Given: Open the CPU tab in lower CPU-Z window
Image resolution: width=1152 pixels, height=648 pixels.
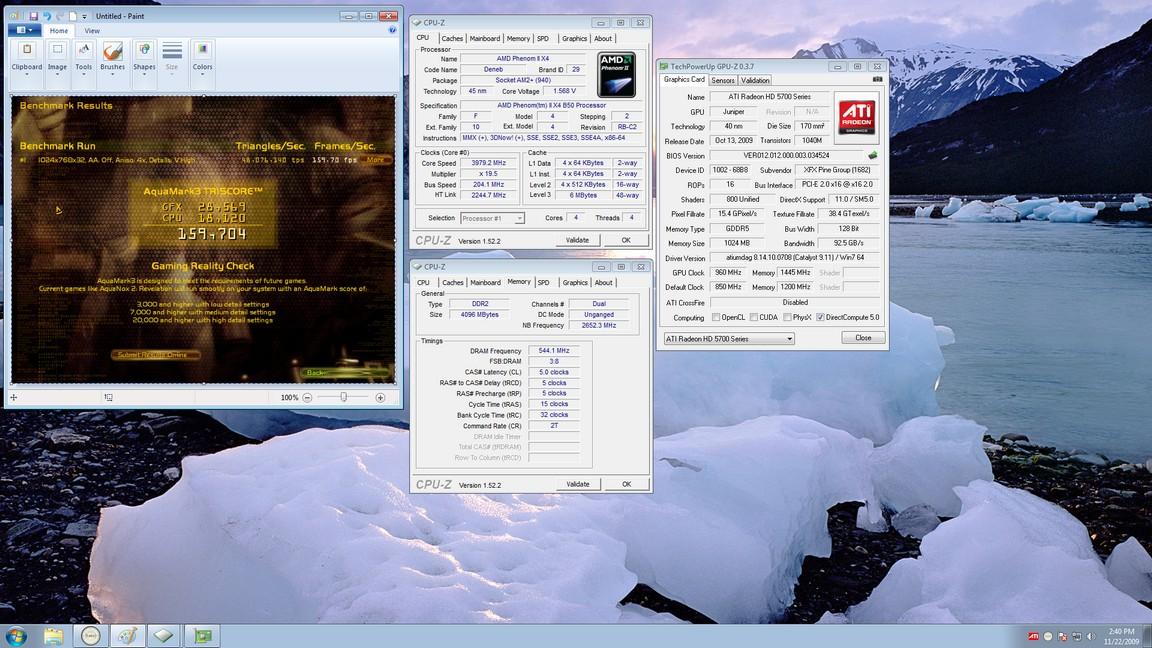Looking at the screenshot, I should pyautogui.click(x=424, y=283).
